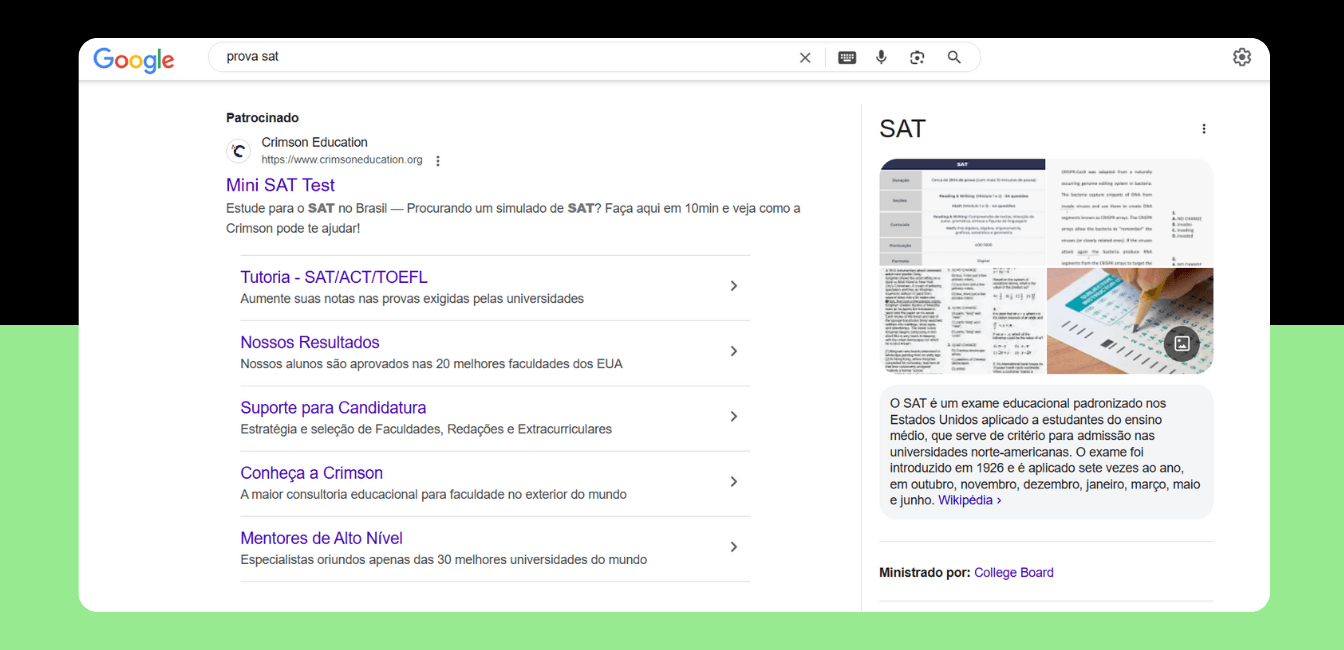This screenshot has height=650, width=1344.
Task: Expand the Mentores de Alto Nível chevron
Action: (x=733, y=547)
